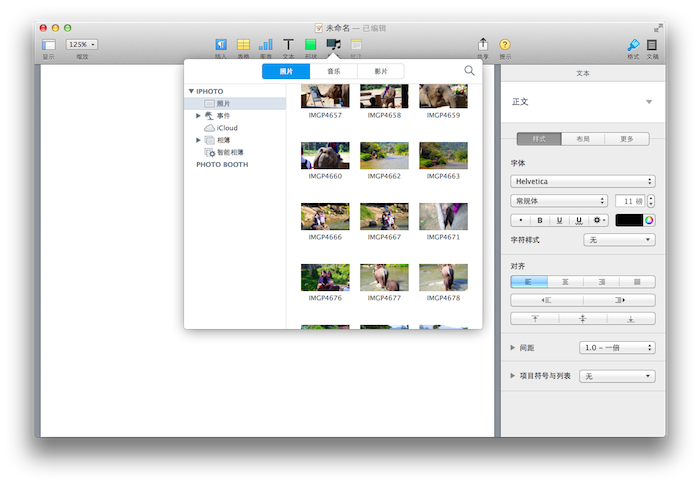
Task: Toggle bold text formatting button
Action: pos(540,220)
